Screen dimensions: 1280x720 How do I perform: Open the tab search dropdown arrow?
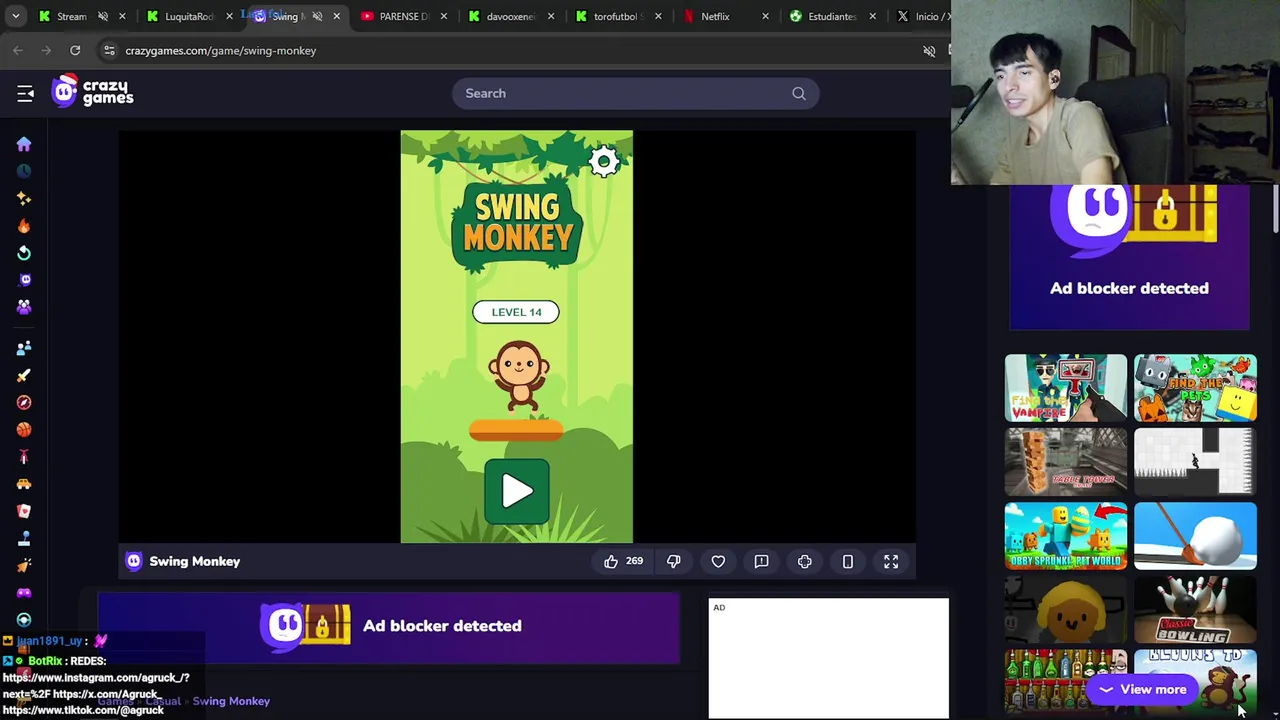(15, 16)
